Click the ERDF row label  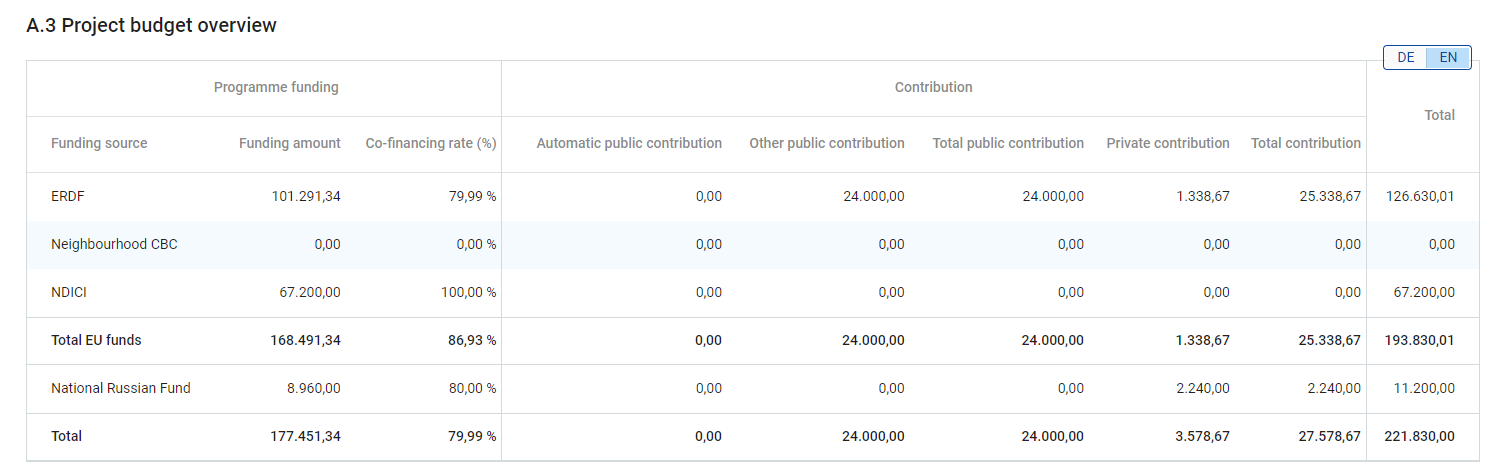coord(68,197)
